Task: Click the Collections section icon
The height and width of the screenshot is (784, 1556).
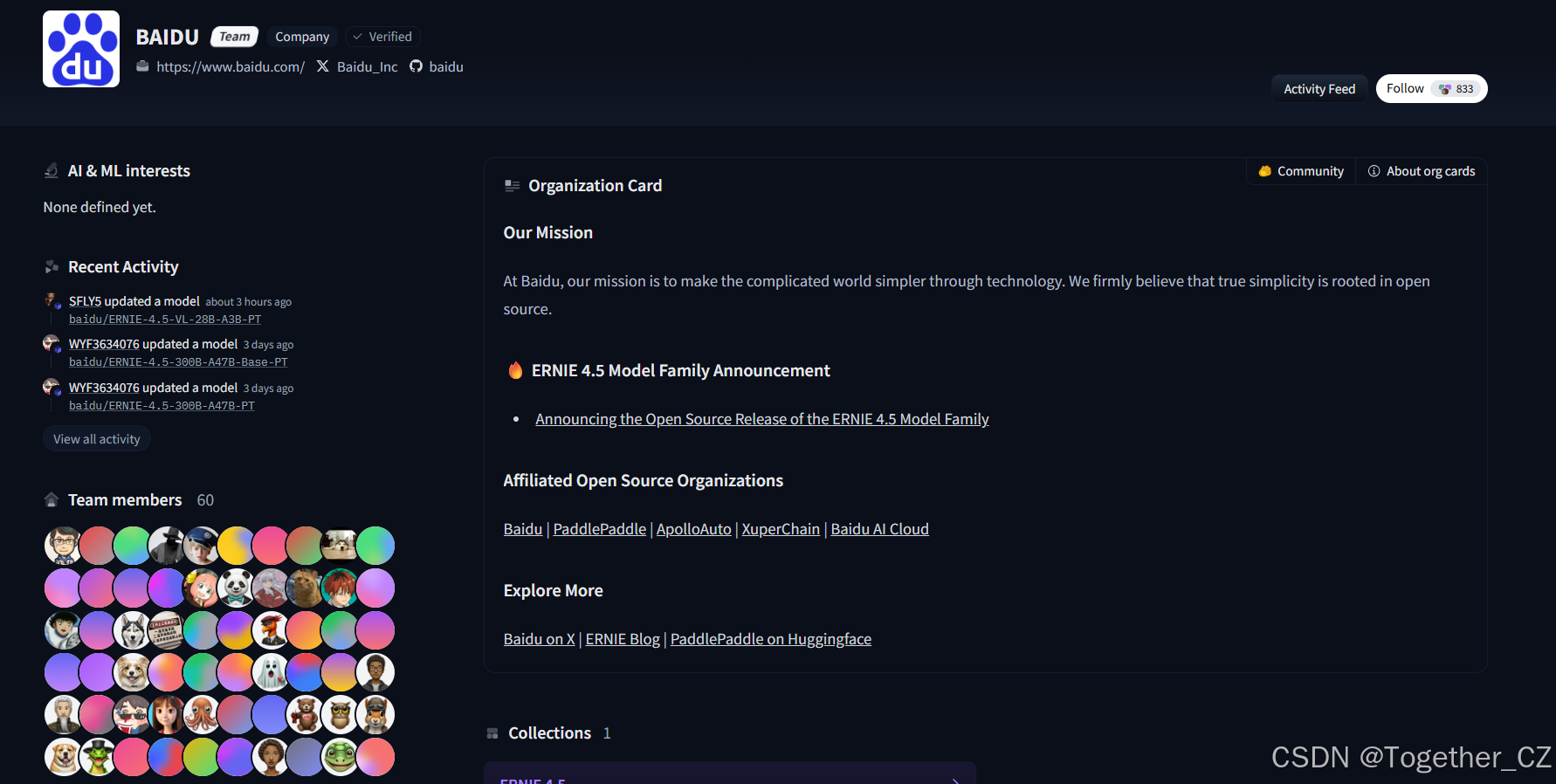Action: (492, 733)
